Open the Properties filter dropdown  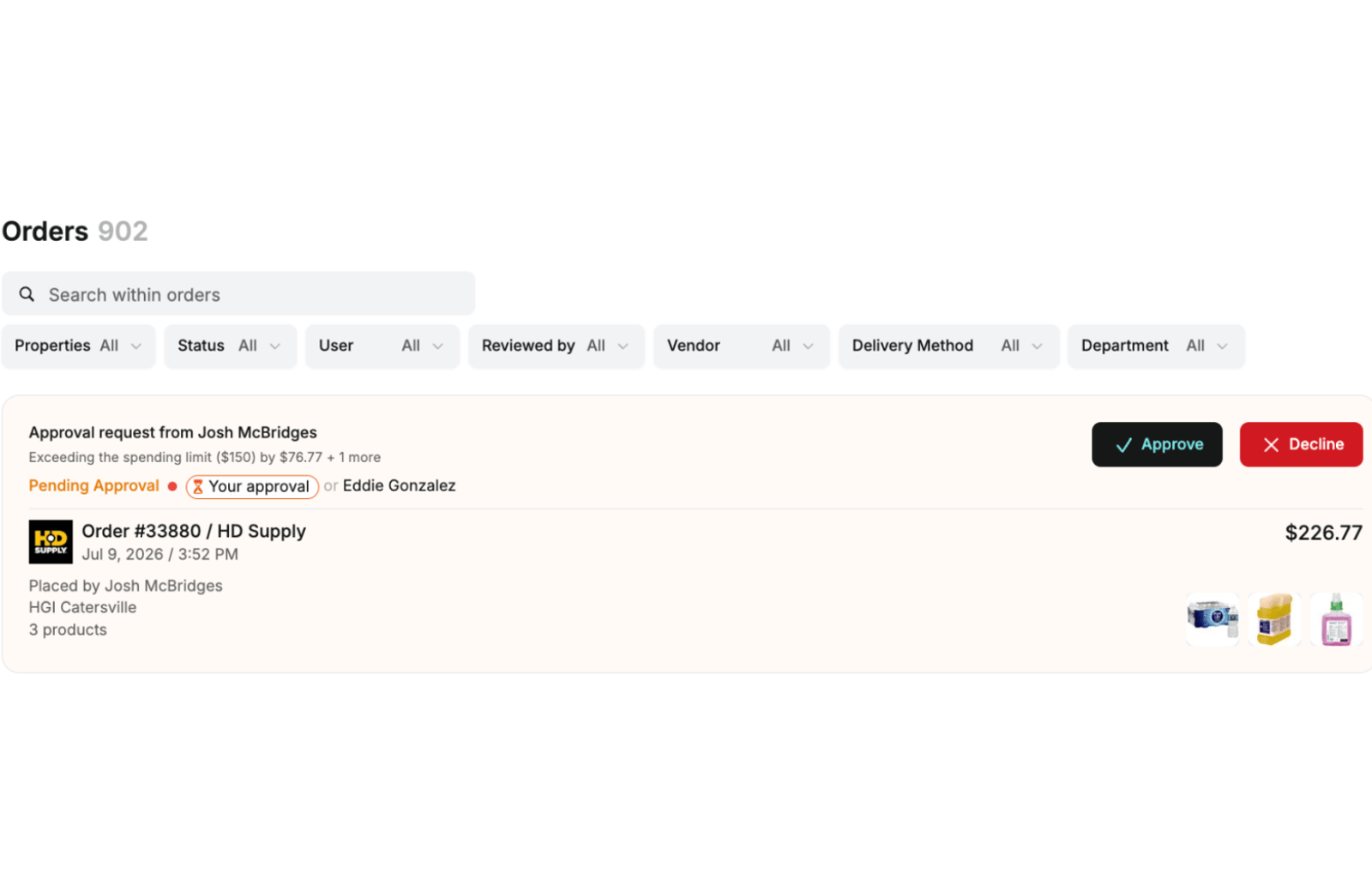(x=78, y=346)
